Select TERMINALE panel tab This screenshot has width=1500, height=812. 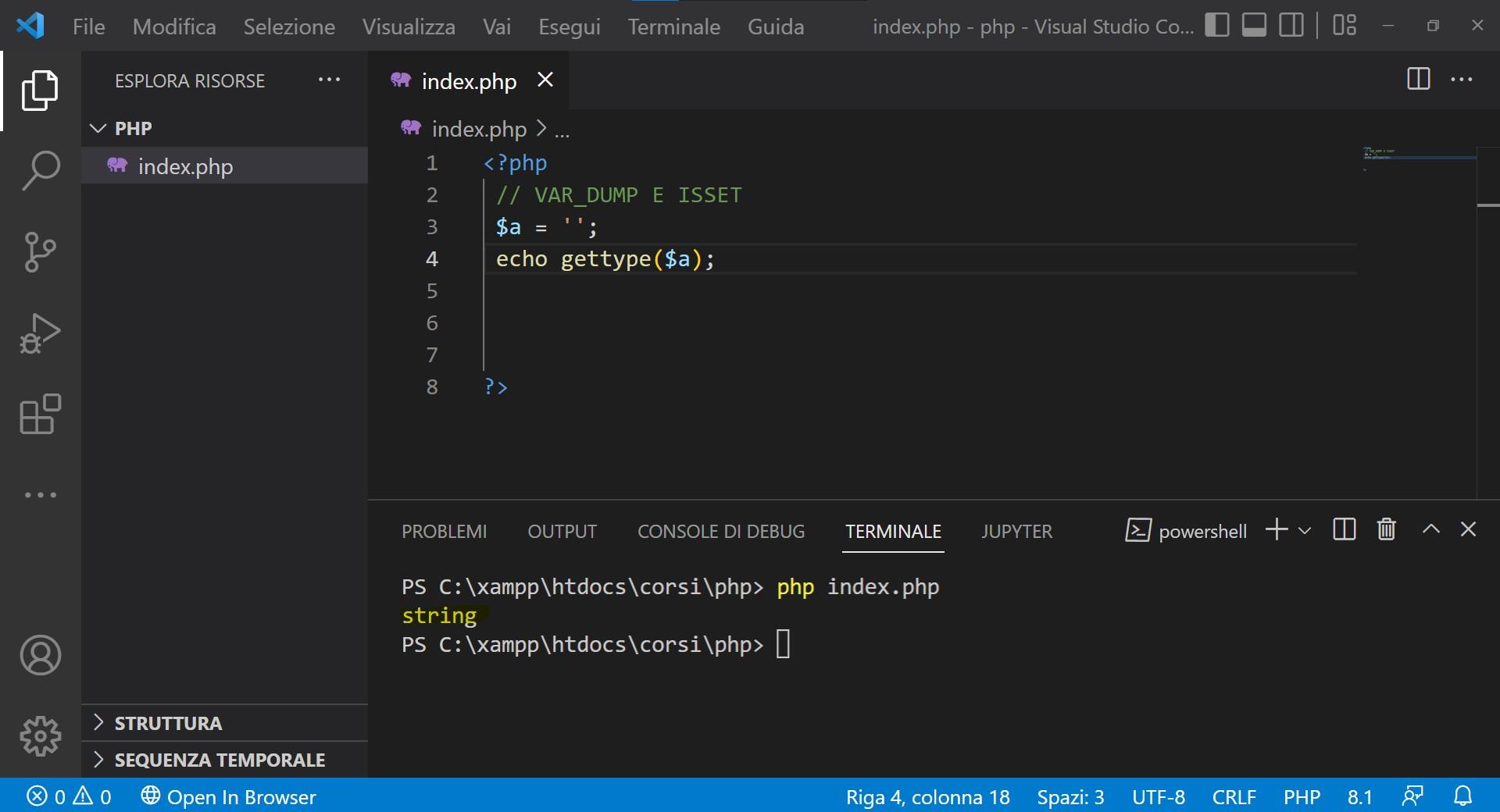[x=893, y=532]
